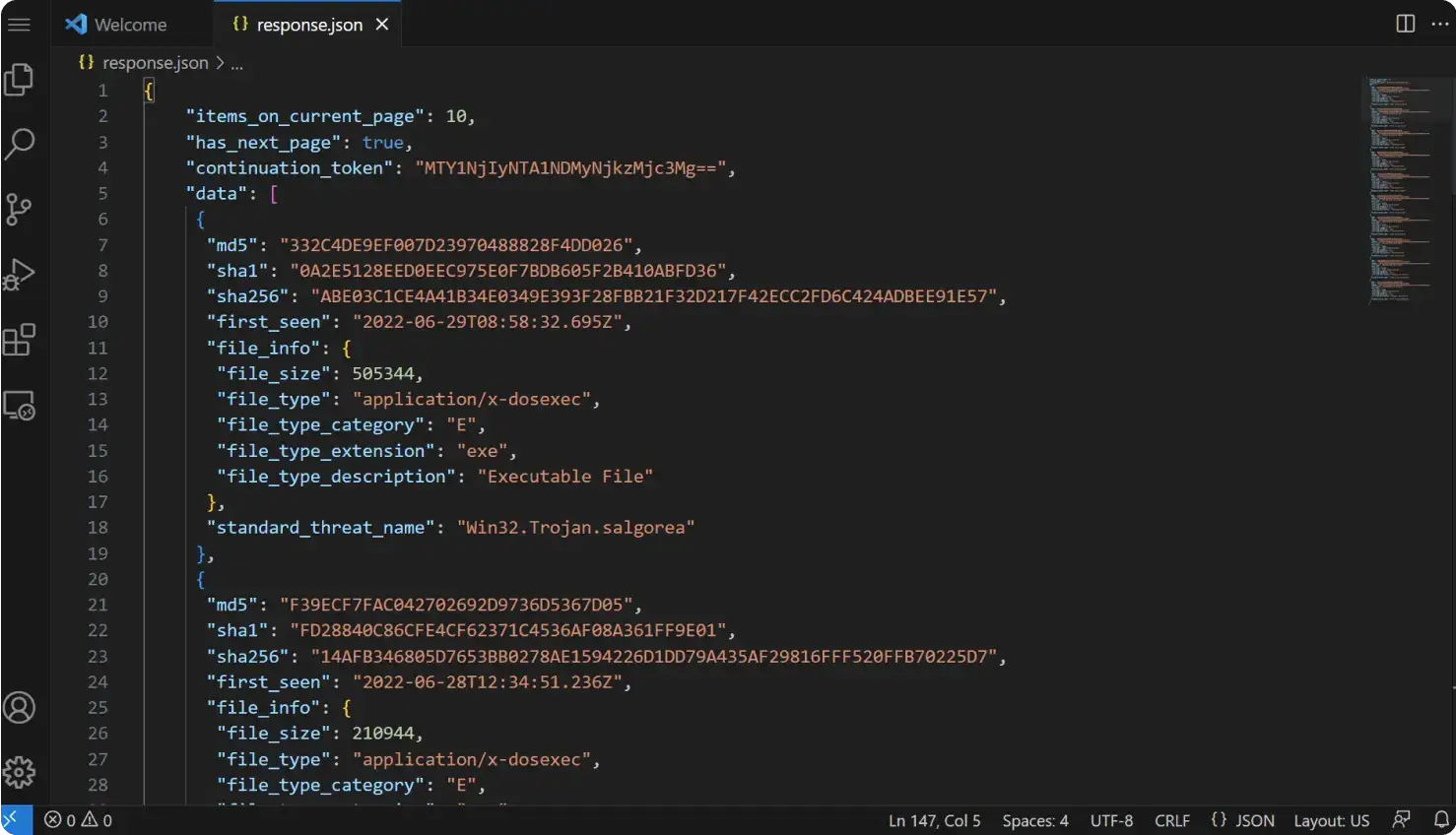
Task: Click md5 value F39ECF7FAC042702692D9736D5367D05
Action: 456,604
